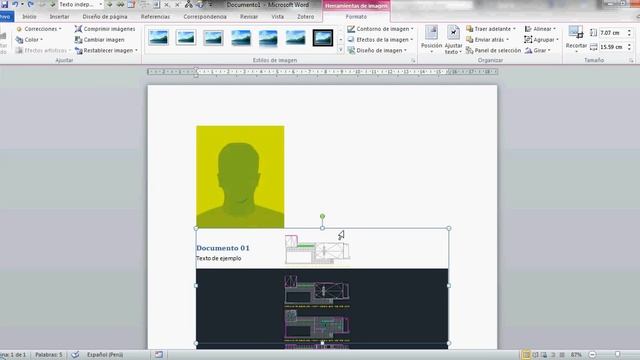The height and width of the screenshot is (360, 640).
Task: Click Enviar atrás
Action: [x=488, y=40]
